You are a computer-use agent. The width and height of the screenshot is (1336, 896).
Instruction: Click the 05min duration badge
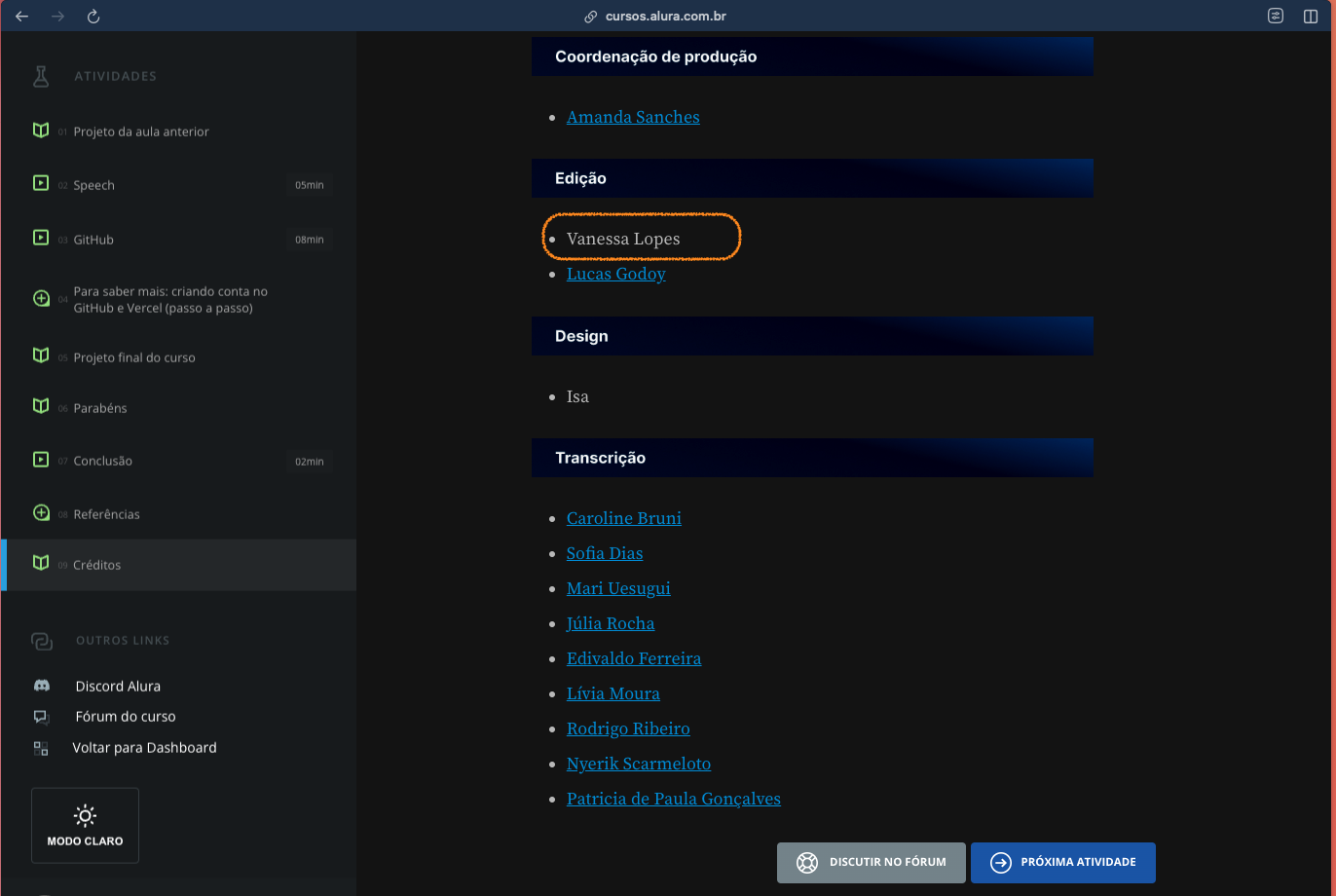[310, 185]
